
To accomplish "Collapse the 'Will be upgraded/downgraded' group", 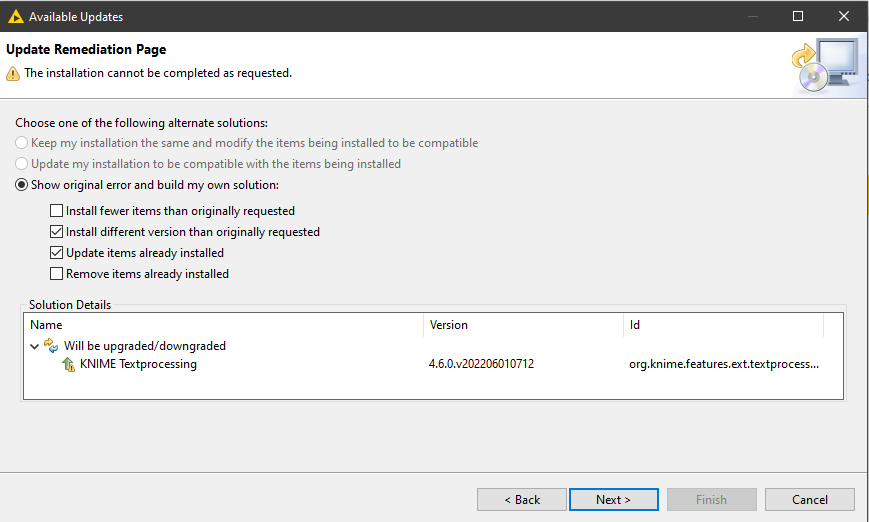I will tap(34, 346).
